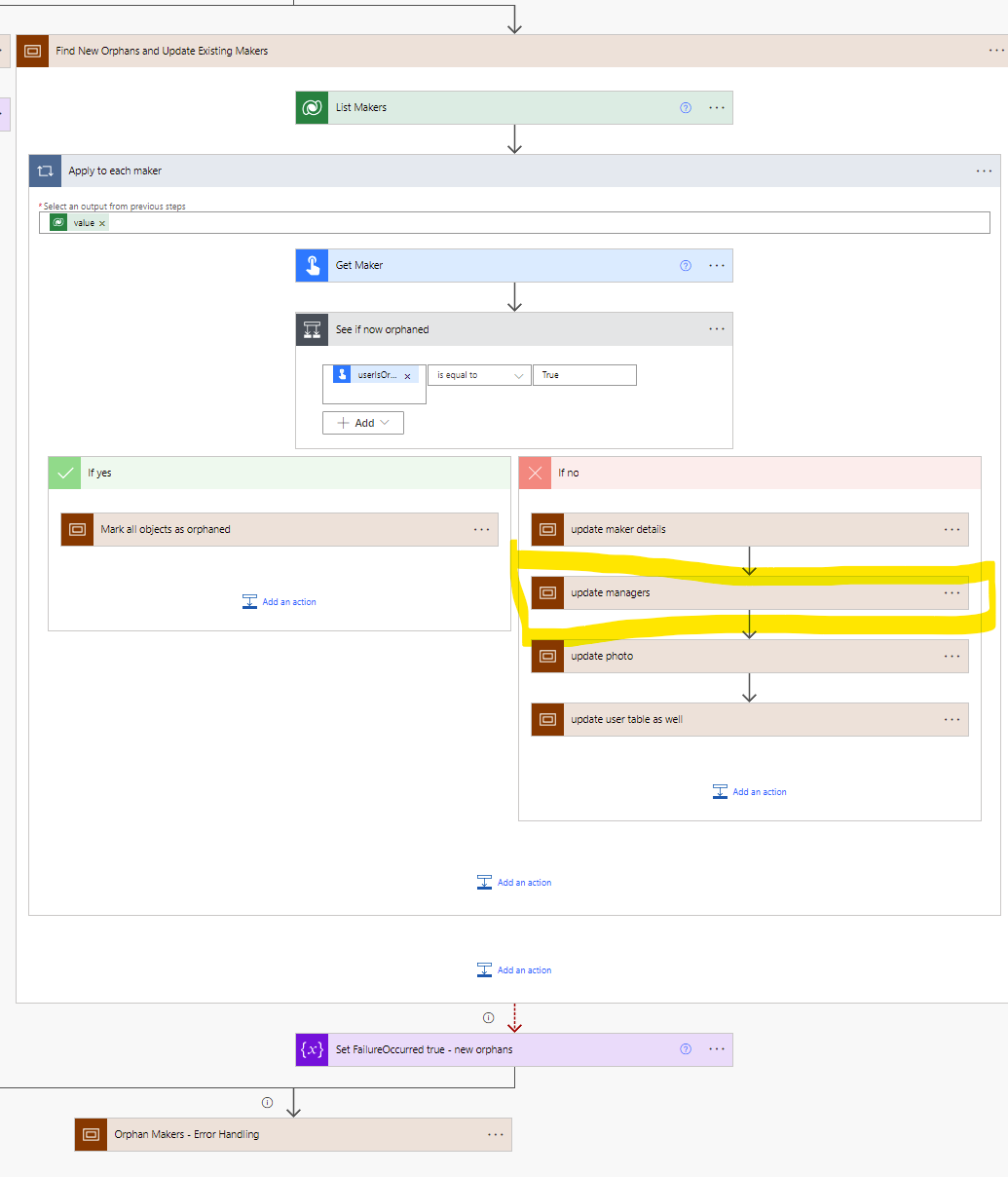Expand the Add dropdown in the condition

(362, 422)
